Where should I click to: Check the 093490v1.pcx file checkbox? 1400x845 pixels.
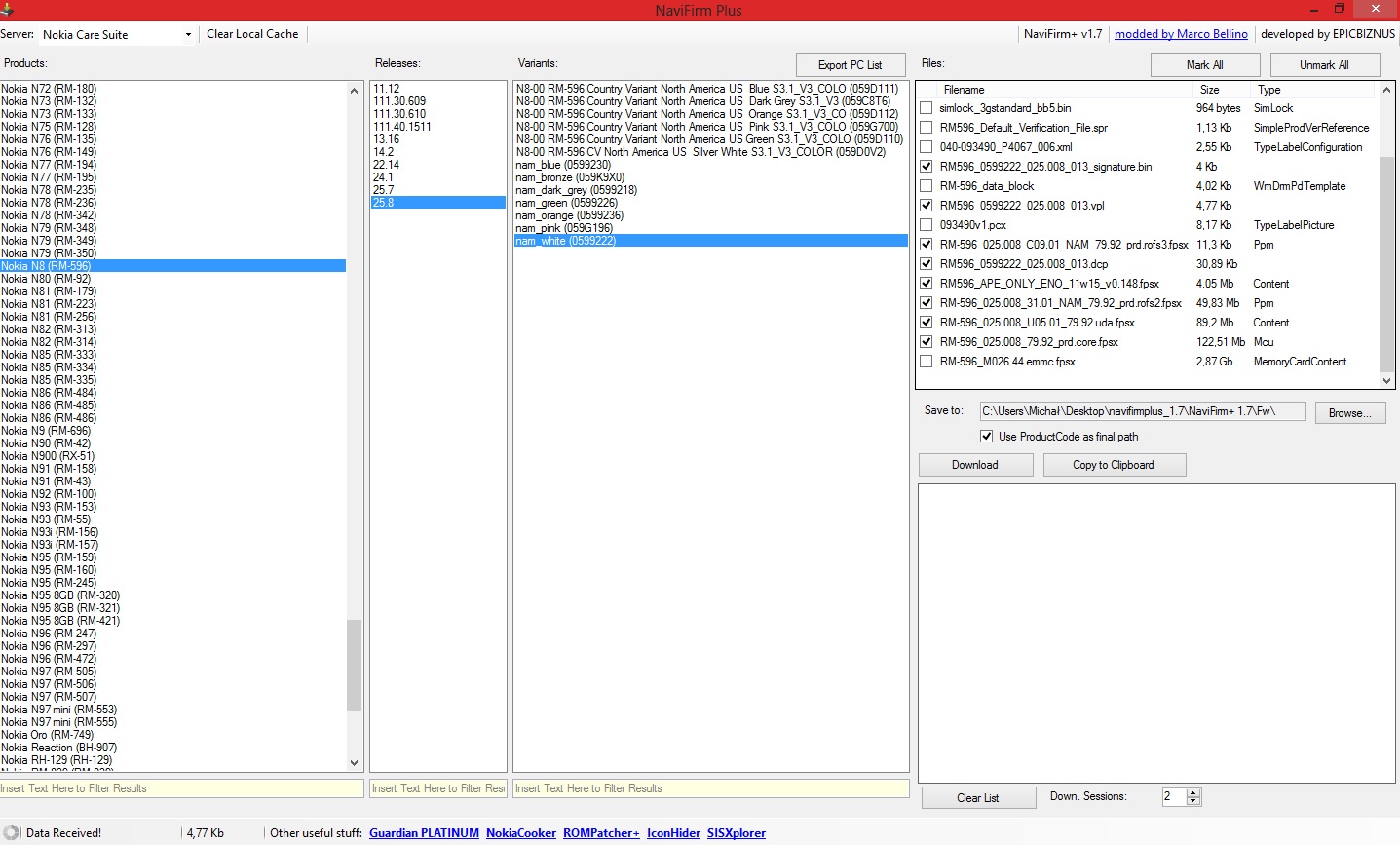926,225
